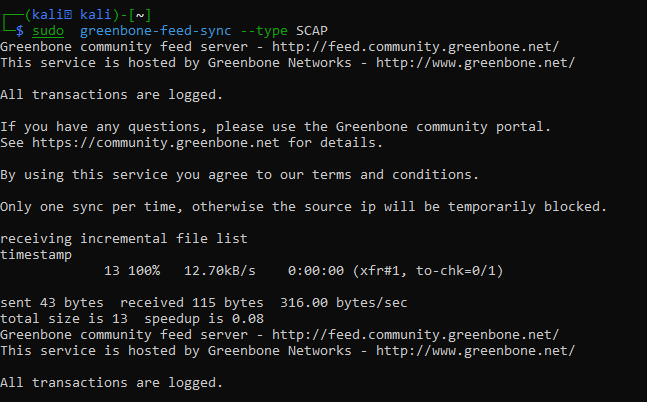The height and width of the screenshot is (402, 647).
Task: Click the dollar sign prompt symbol
Action: click(18, 31)
